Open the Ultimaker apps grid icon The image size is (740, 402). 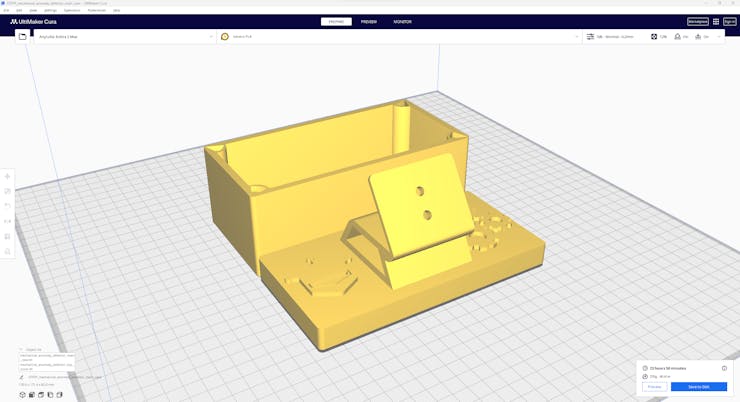click(x=716, y=22)
